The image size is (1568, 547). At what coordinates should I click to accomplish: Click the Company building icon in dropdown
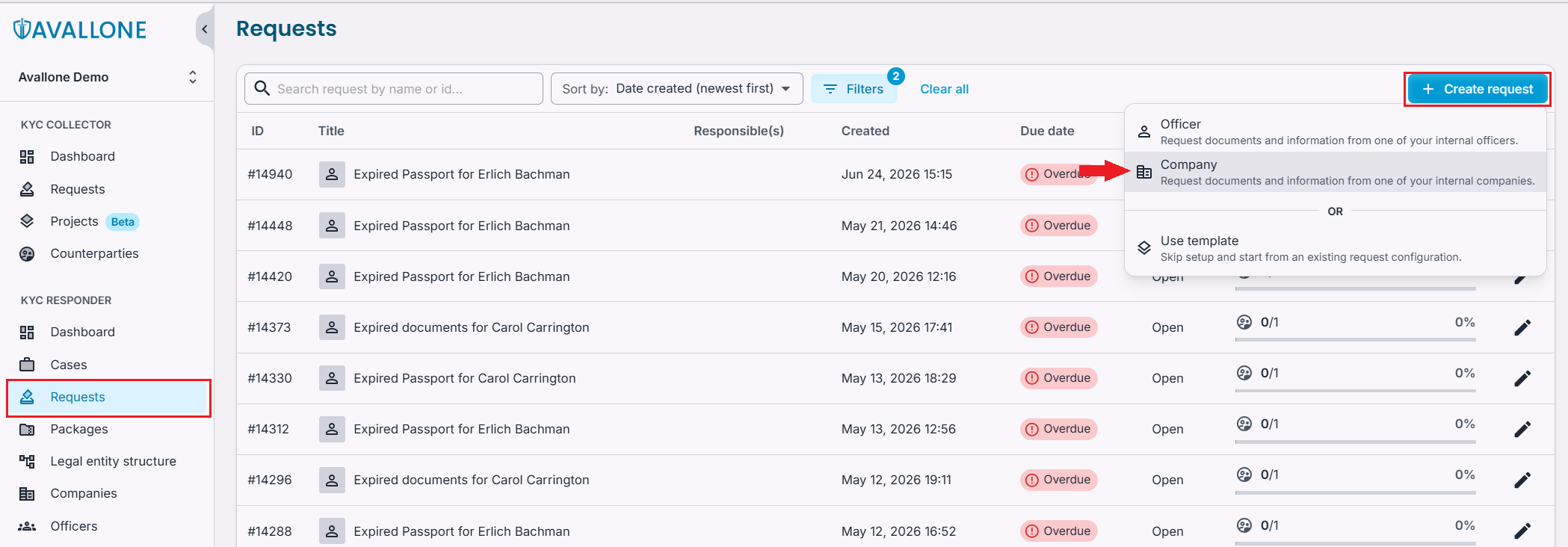(x=1144, y=172)
